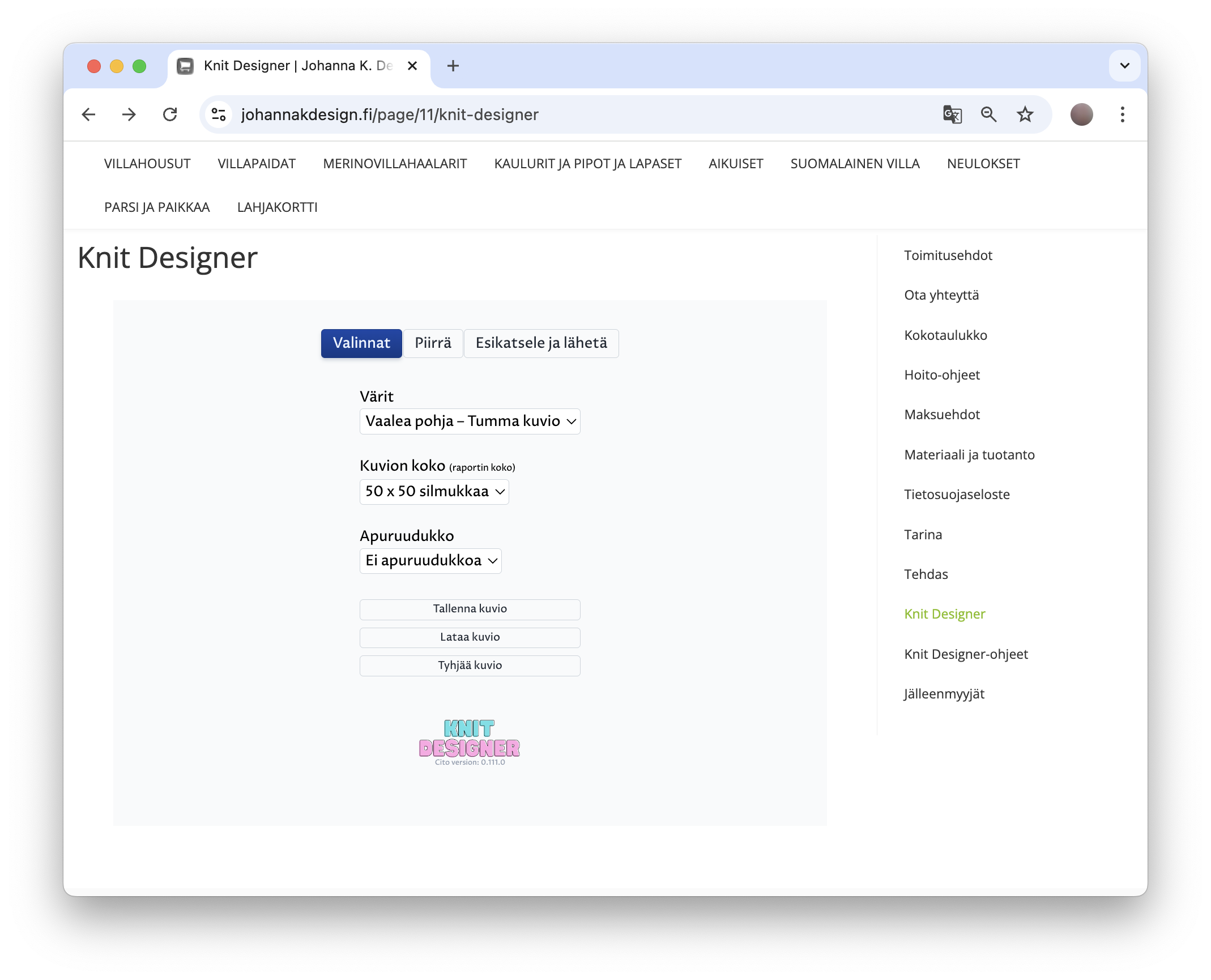This screenshot has height=980, width=1211.
Task: Open the Jälleenmyyjät sidebar link
Action: click(944, 694)
